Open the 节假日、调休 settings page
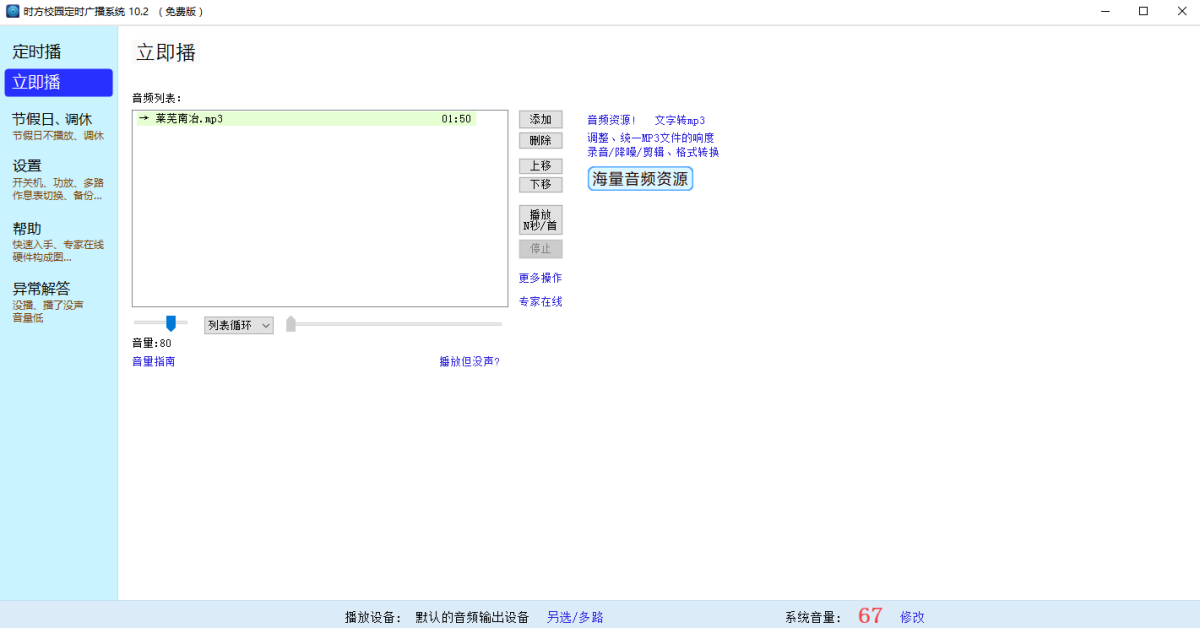1200x628 pixels. pyautogui.click(x=57, y=119)
